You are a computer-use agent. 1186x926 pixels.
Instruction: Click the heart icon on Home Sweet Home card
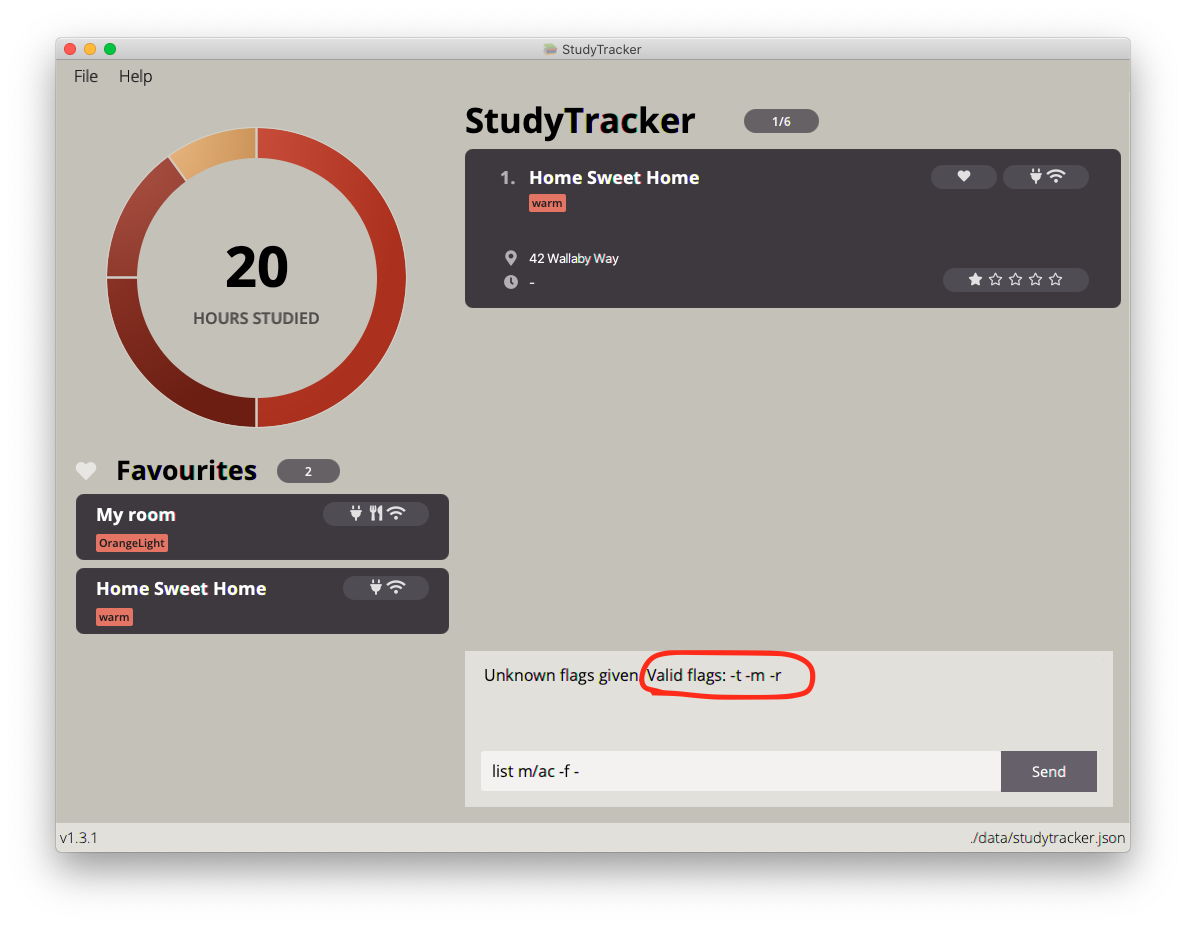964,176
